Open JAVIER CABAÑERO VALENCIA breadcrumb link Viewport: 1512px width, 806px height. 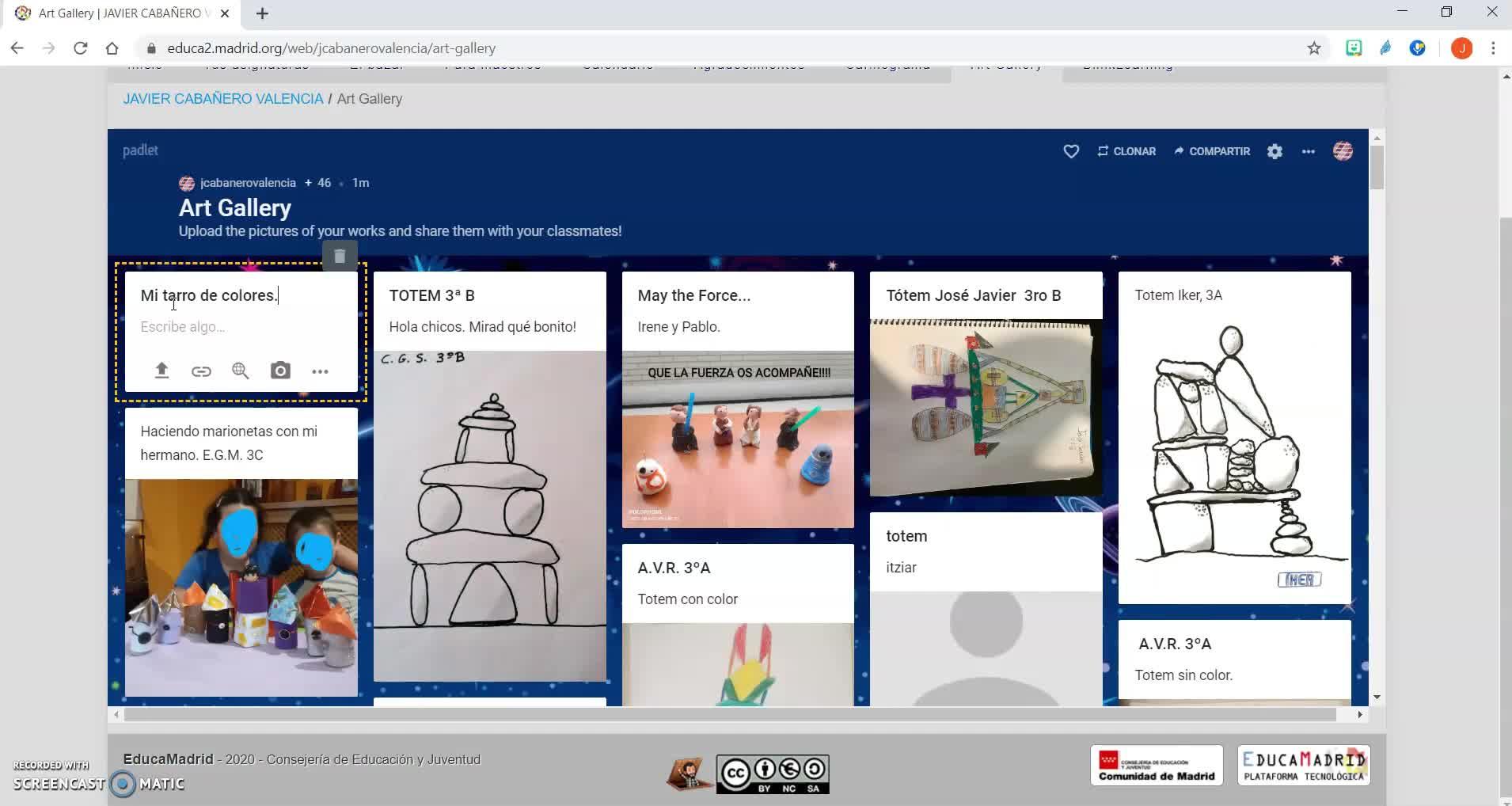[x=223, y=99]
